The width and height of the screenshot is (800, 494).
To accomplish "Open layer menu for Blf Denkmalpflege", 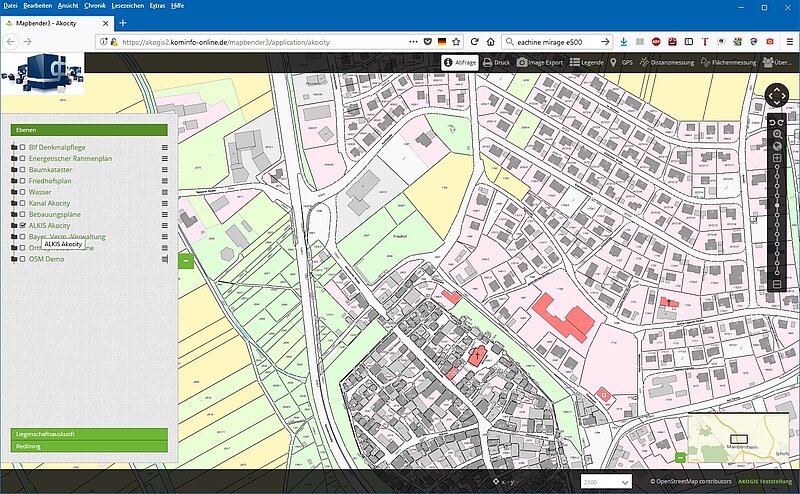I will click(x=165, y=148).
